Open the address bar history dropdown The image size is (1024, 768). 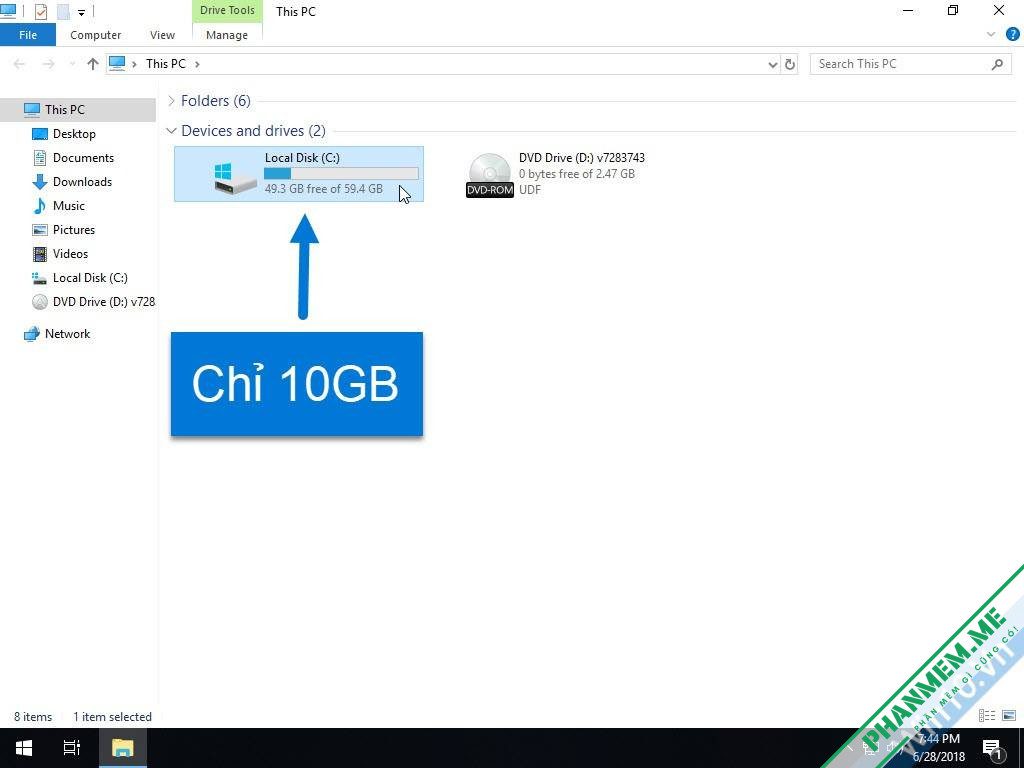(773, 64)
